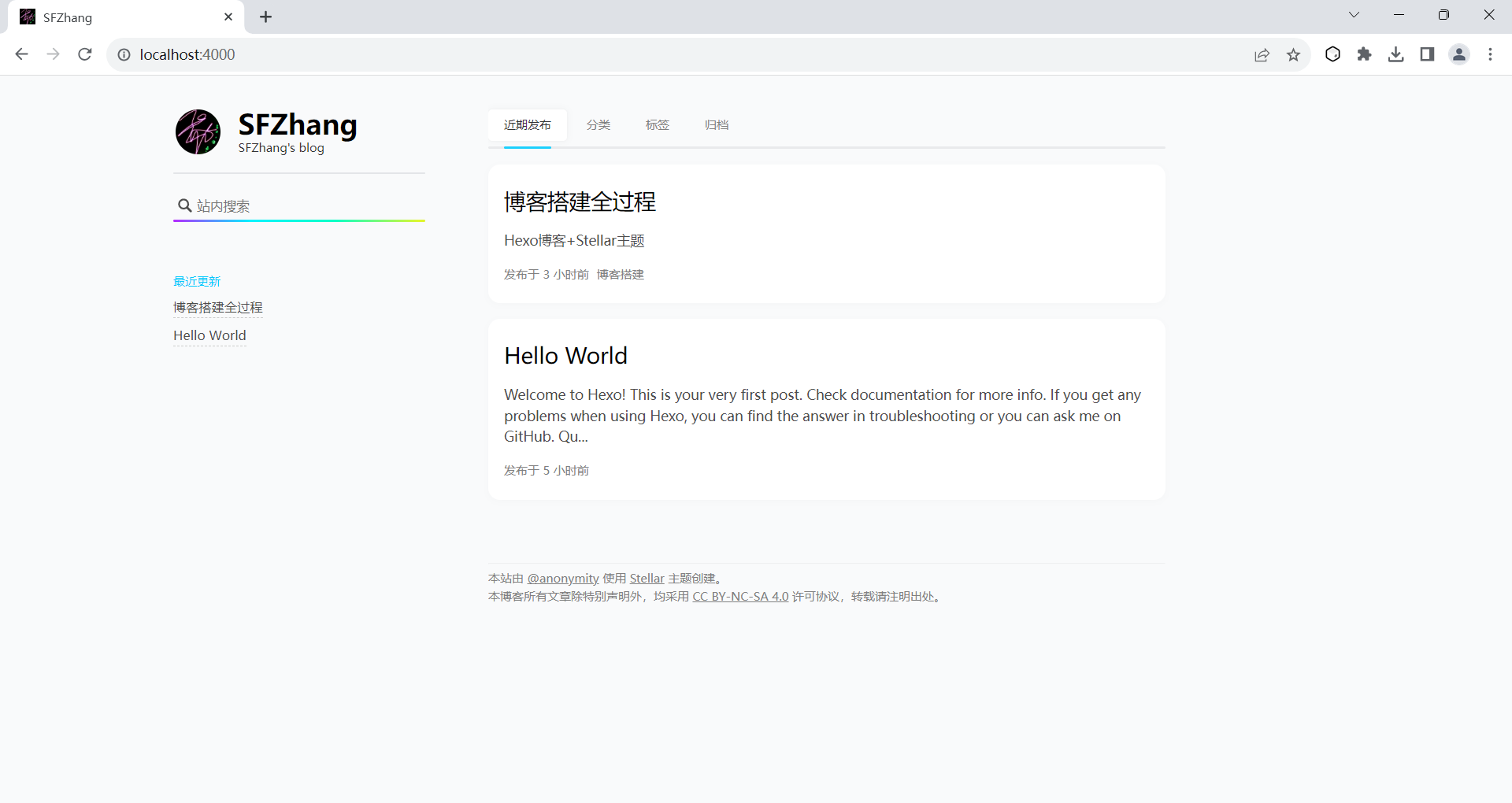Close the SFZhang browser tab
Viewport: 1512px width, 803px height.
tap(228, 17)
